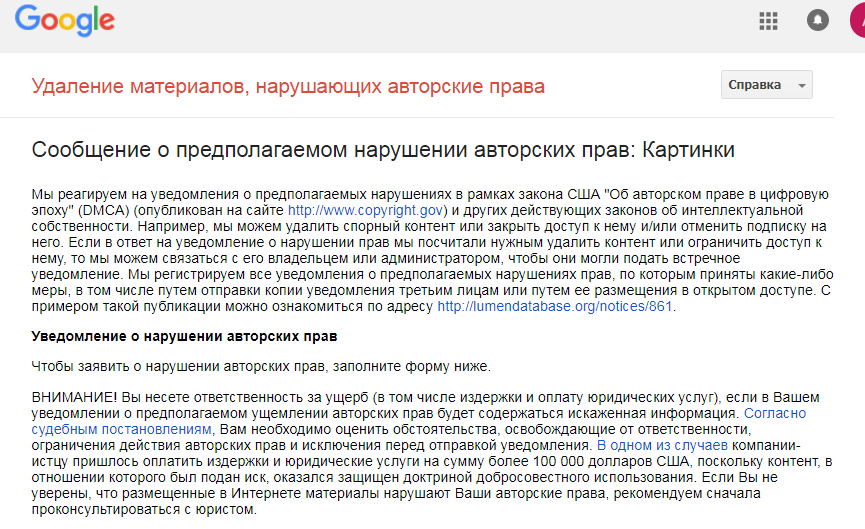Click the sentence 'Чтобы заявить о нарушении авторских прав'

click(178, 366)
